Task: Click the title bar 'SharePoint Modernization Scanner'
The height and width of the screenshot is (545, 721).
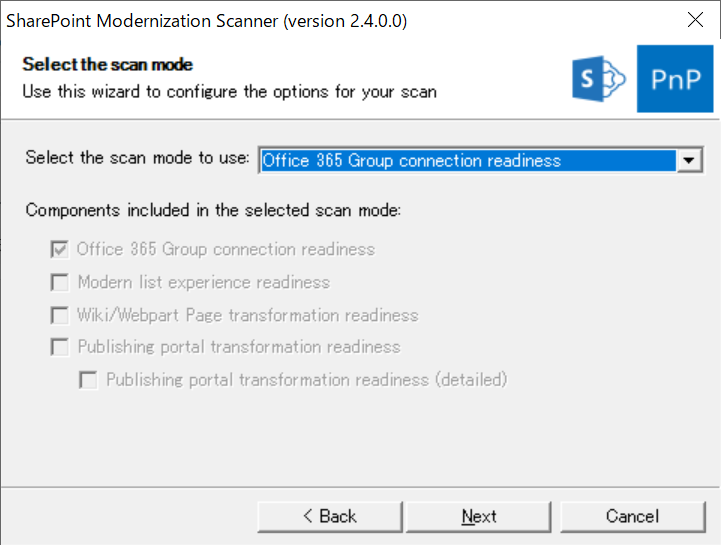Action: (x=140, y=20)
